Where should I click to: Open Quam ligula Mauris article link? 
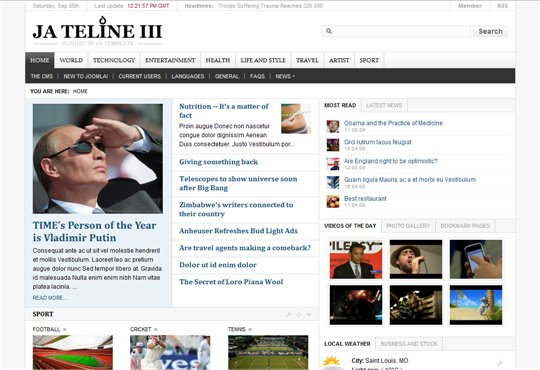[410, 179]
